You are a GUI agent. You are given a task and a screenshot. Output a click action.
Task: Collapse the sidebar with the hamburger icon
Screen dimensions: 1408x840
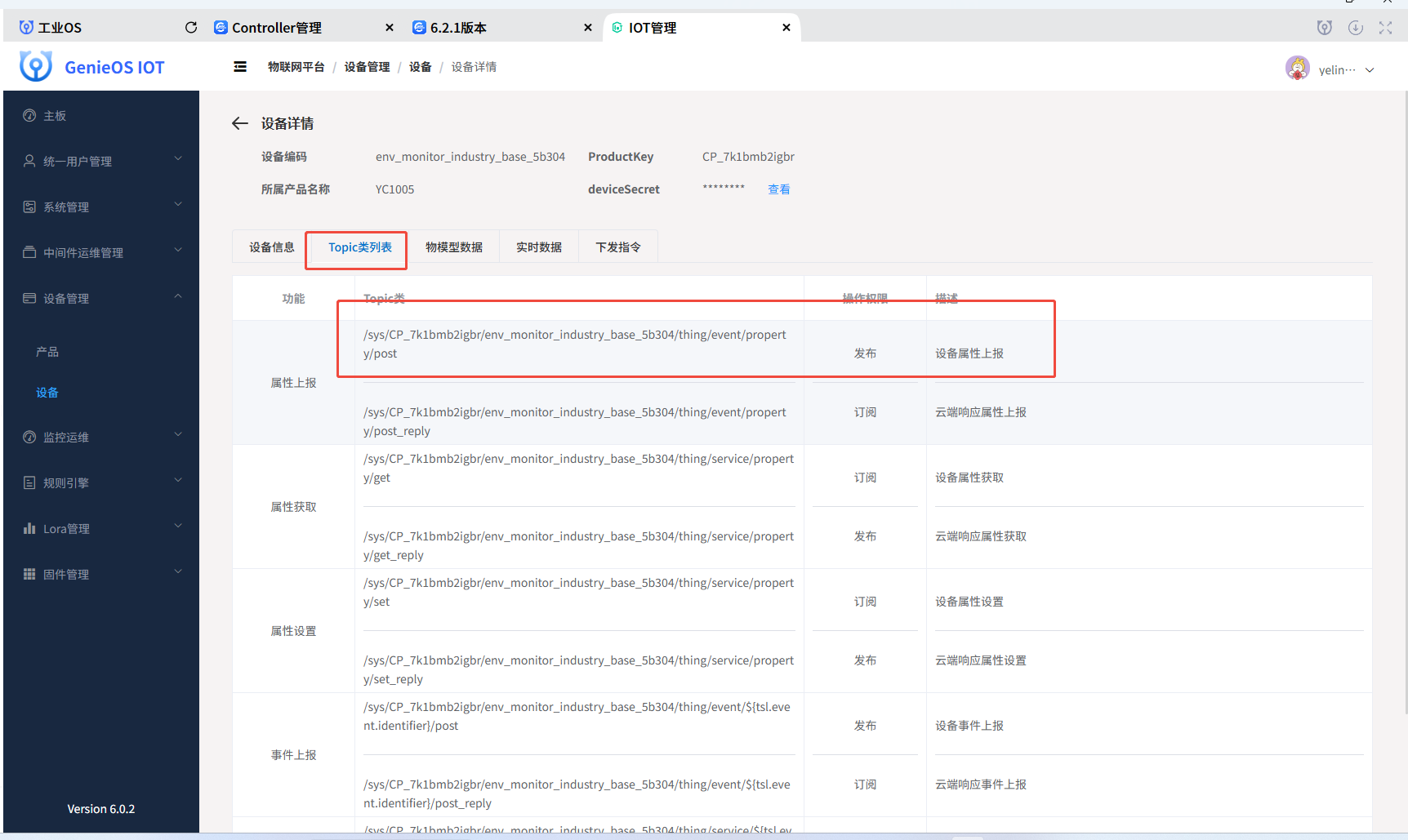click(x=239, y=66)
